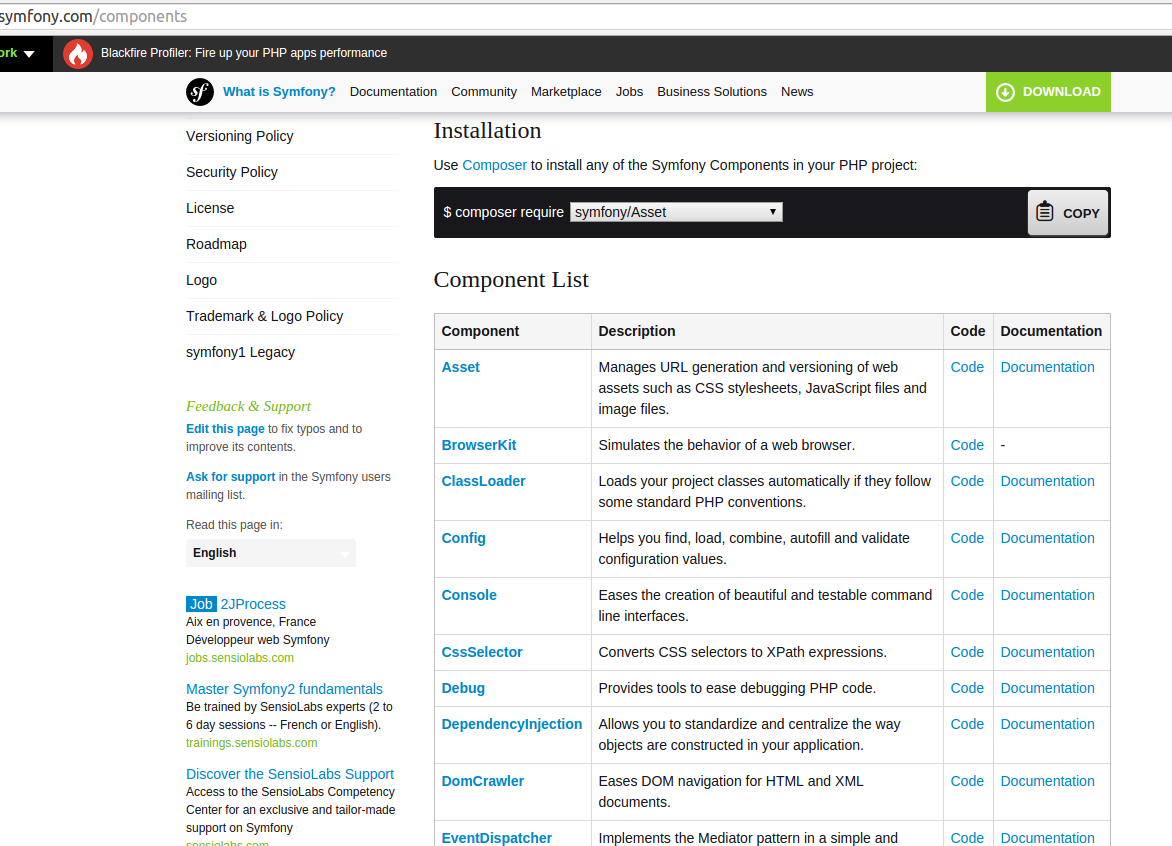Open What is Symfony? menu

coord(279,92)
